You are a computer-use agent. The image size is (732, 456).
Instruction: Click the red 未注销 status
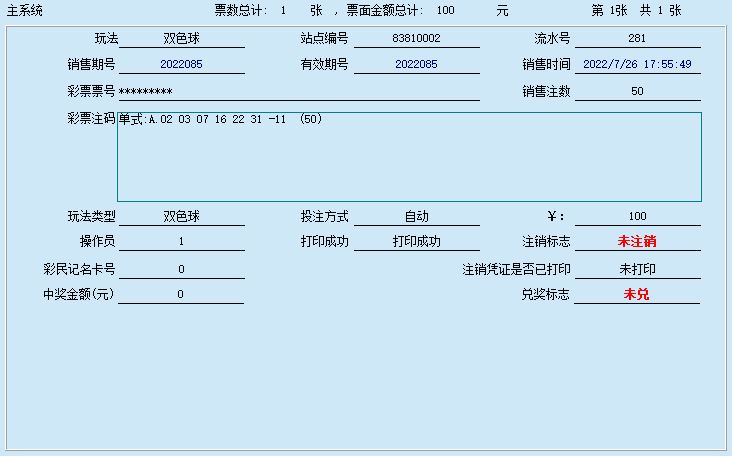click(x=637, y=242)
